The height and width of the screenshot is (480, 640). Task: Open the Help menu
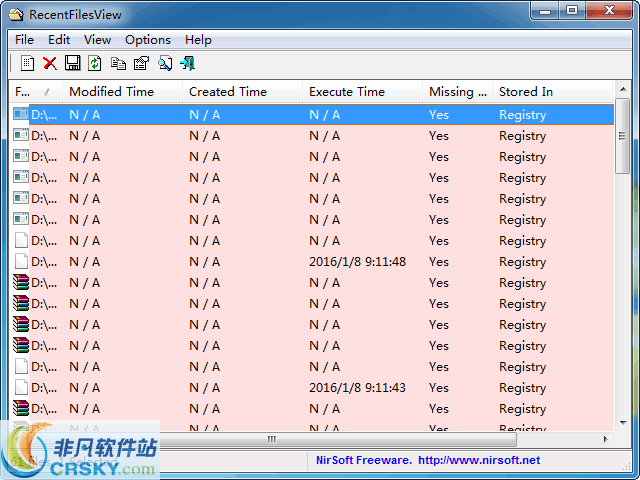198,40
